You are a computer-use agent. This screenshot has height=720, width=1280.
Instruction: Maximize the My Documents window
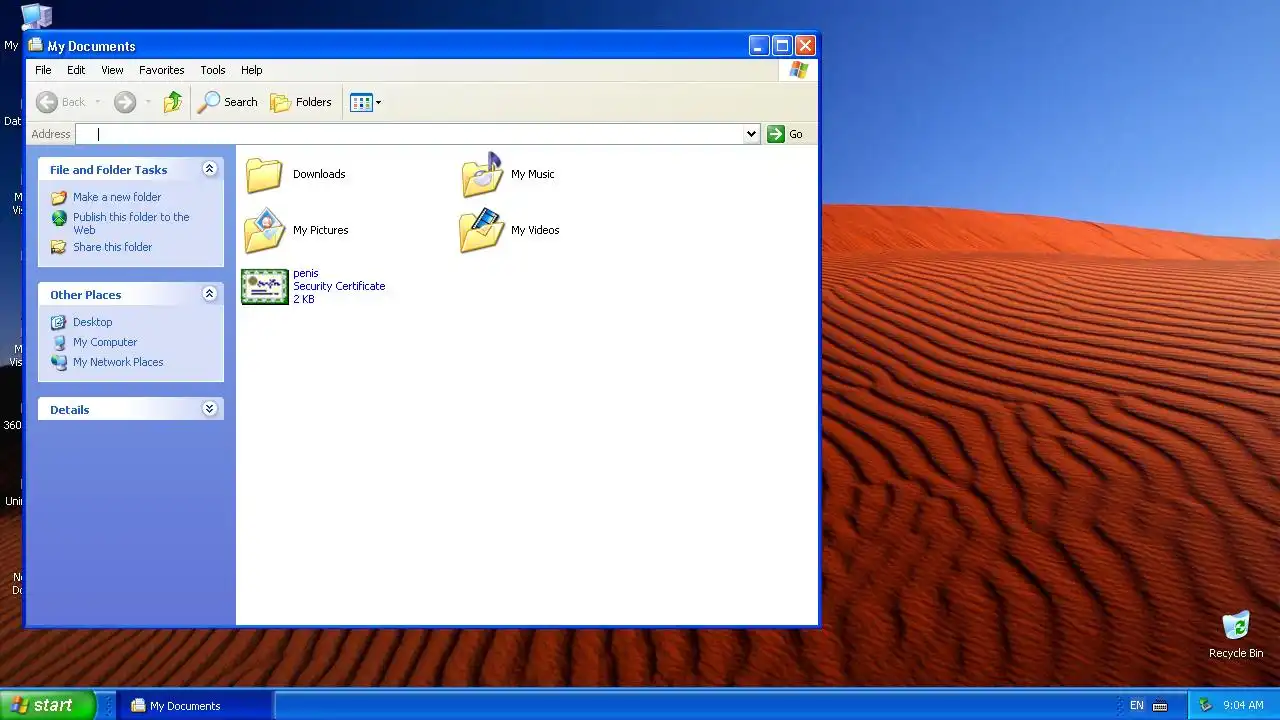(782, 45)
